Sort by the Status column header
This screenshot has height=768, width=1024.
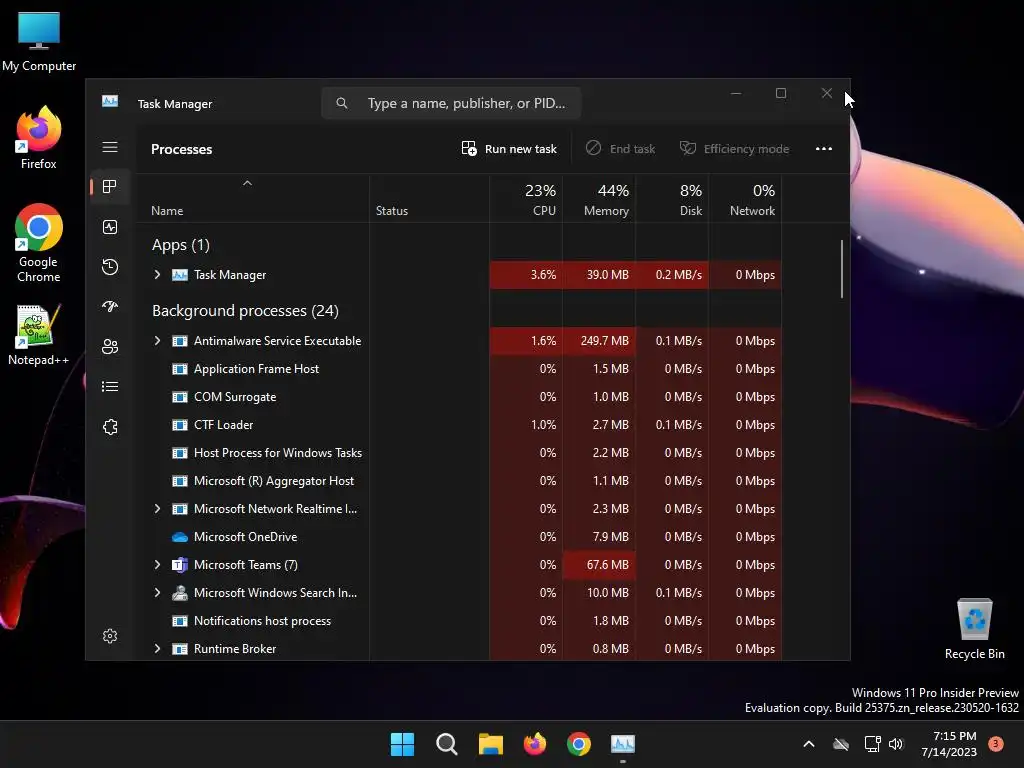(430, 200)
